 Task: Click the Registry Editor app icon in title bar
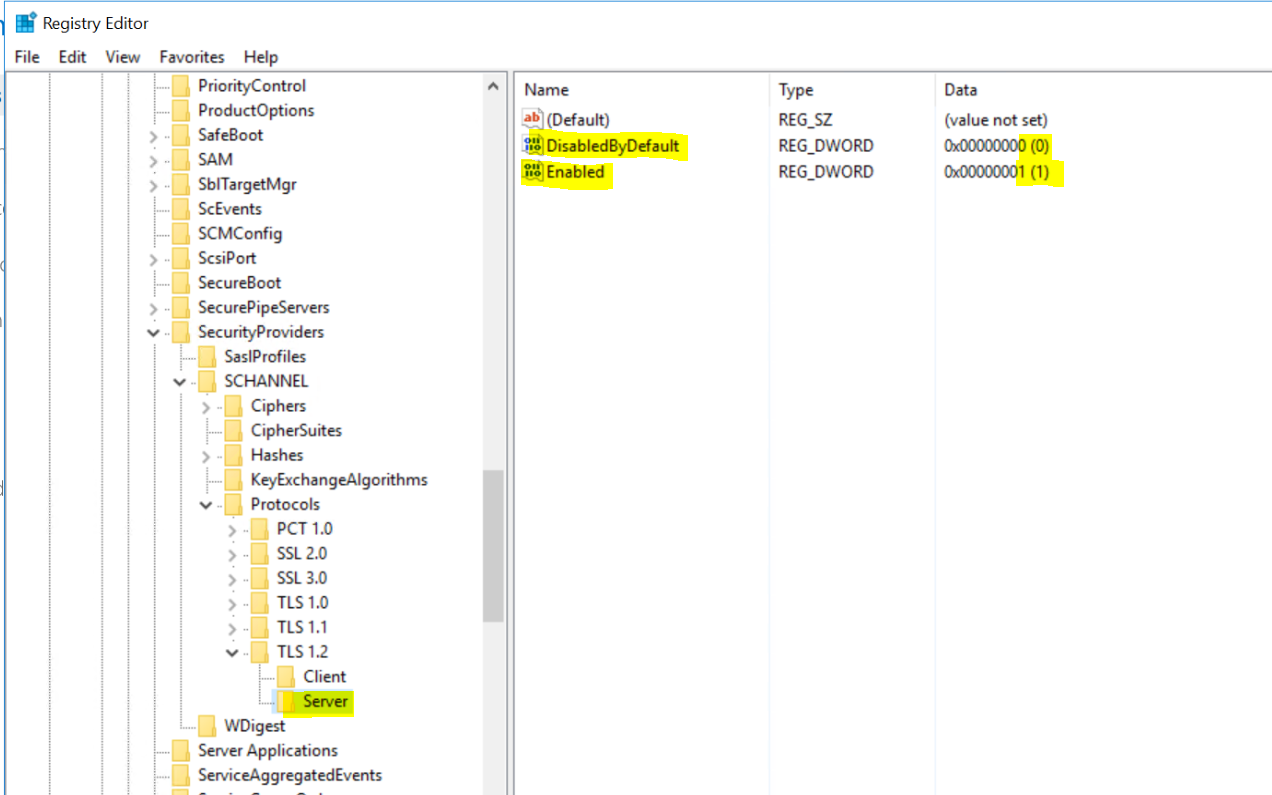(x=26, y=22)
